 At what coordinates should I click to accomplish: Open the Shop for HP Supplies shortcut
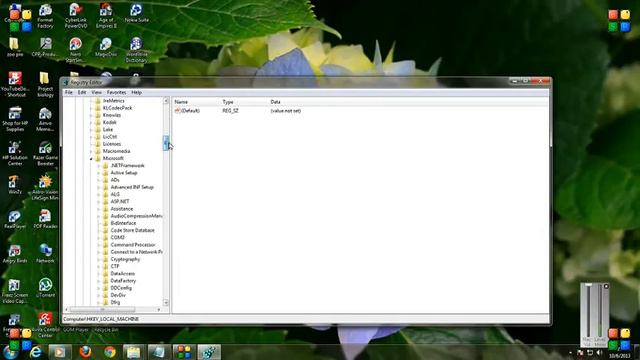coord(15,119)
